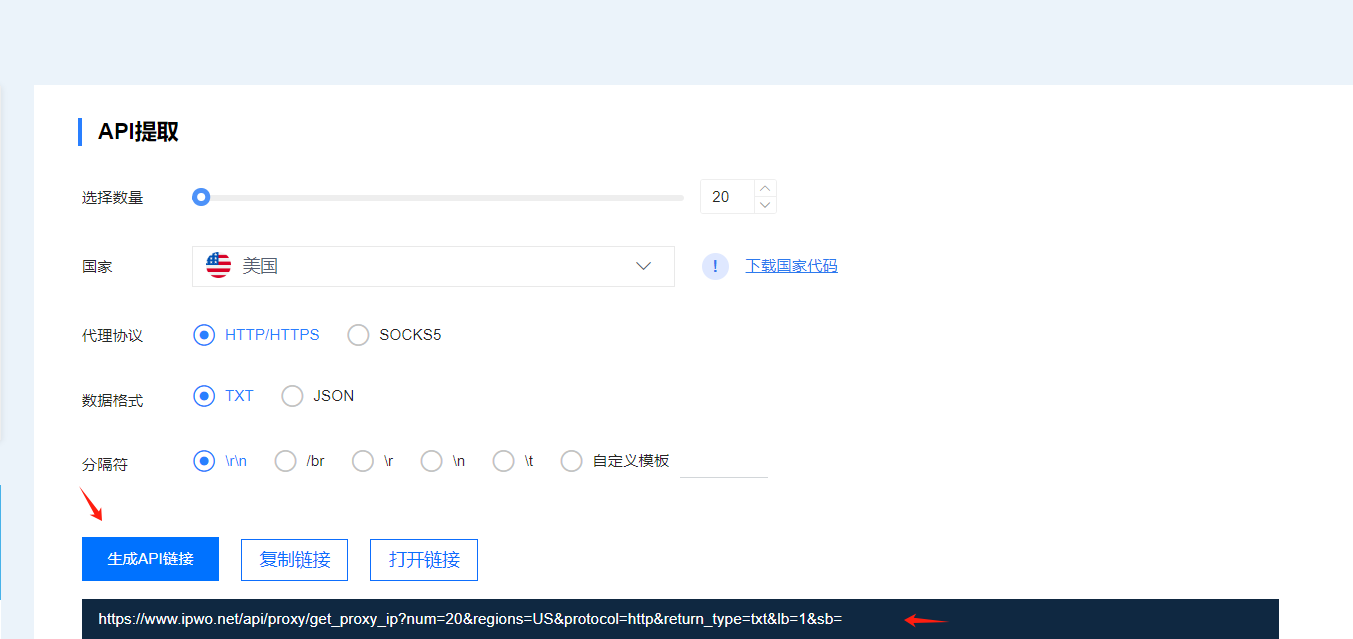
Task: Click the 打开链接 open link button
Action: click(424, 560)
